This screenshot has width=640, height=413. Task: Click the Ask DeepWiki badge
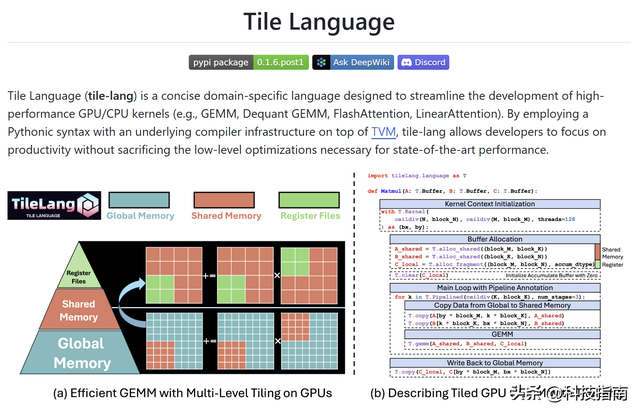point(353,62)
